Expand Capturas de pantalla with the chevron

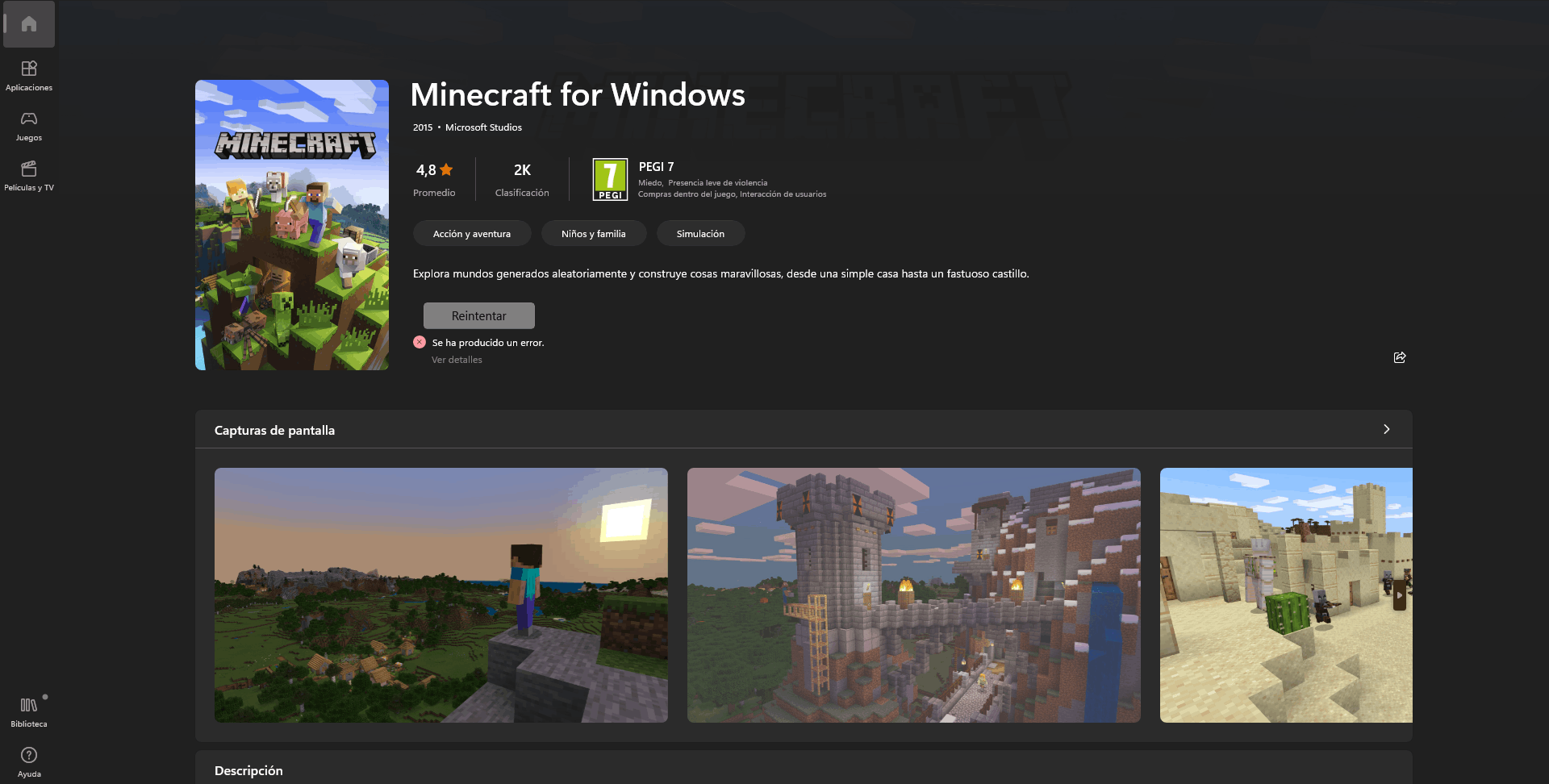coord(1386,429)
